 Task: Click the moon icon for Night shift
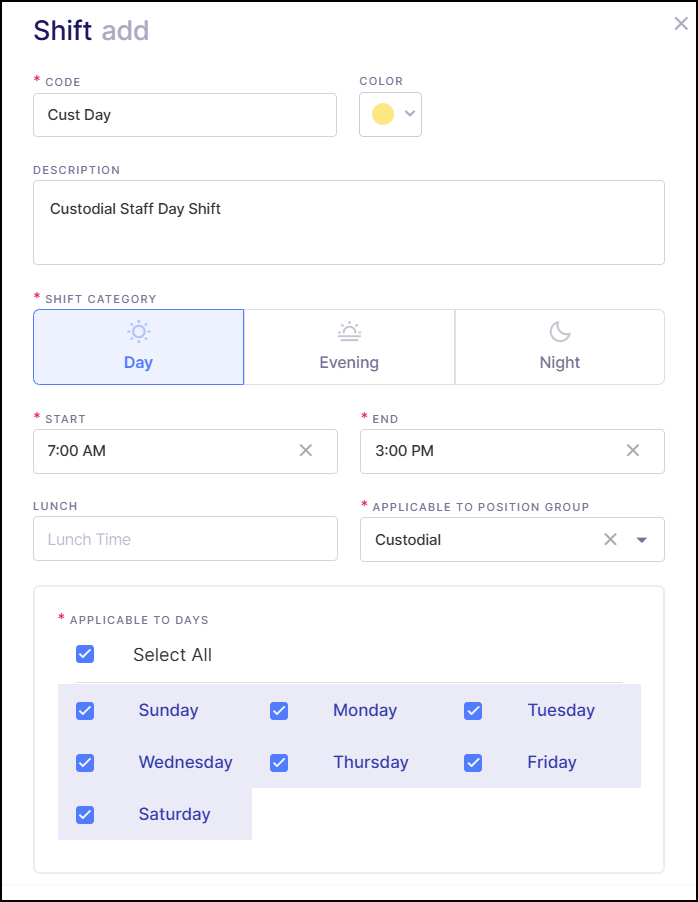[x=560, y=332]
